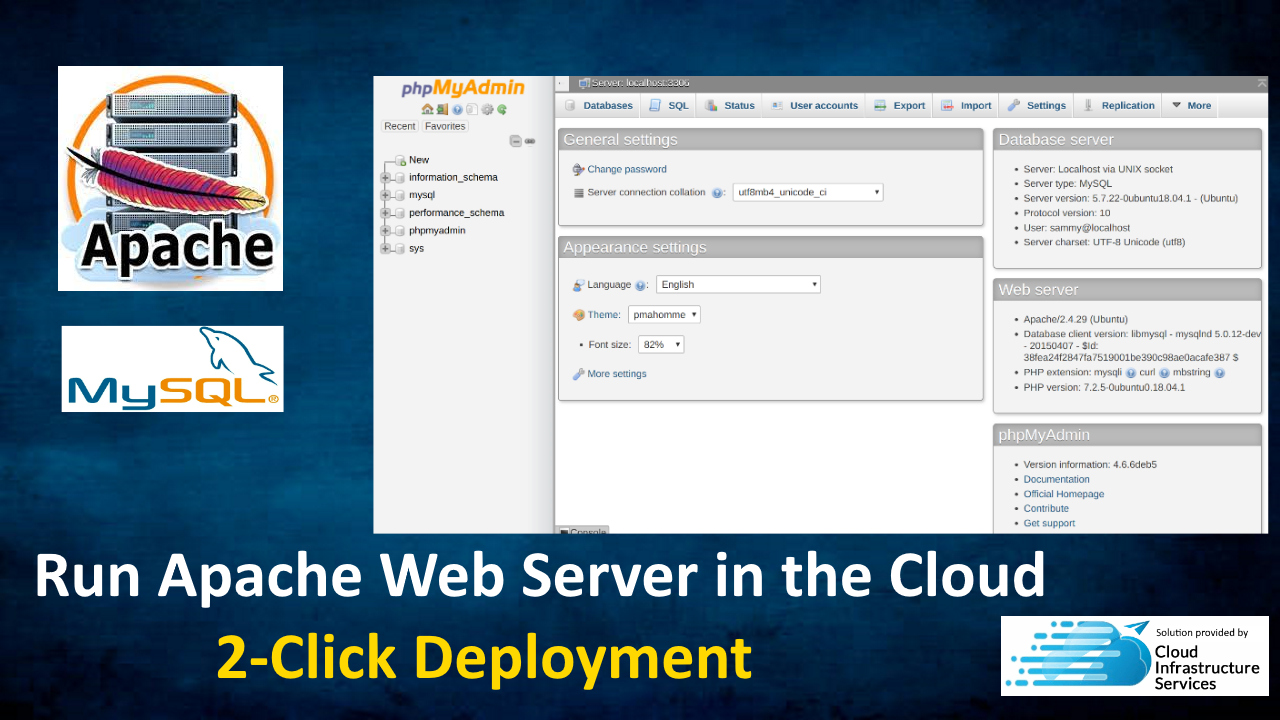
Task: Click the help icon next to Language
Action: (640, 285)
